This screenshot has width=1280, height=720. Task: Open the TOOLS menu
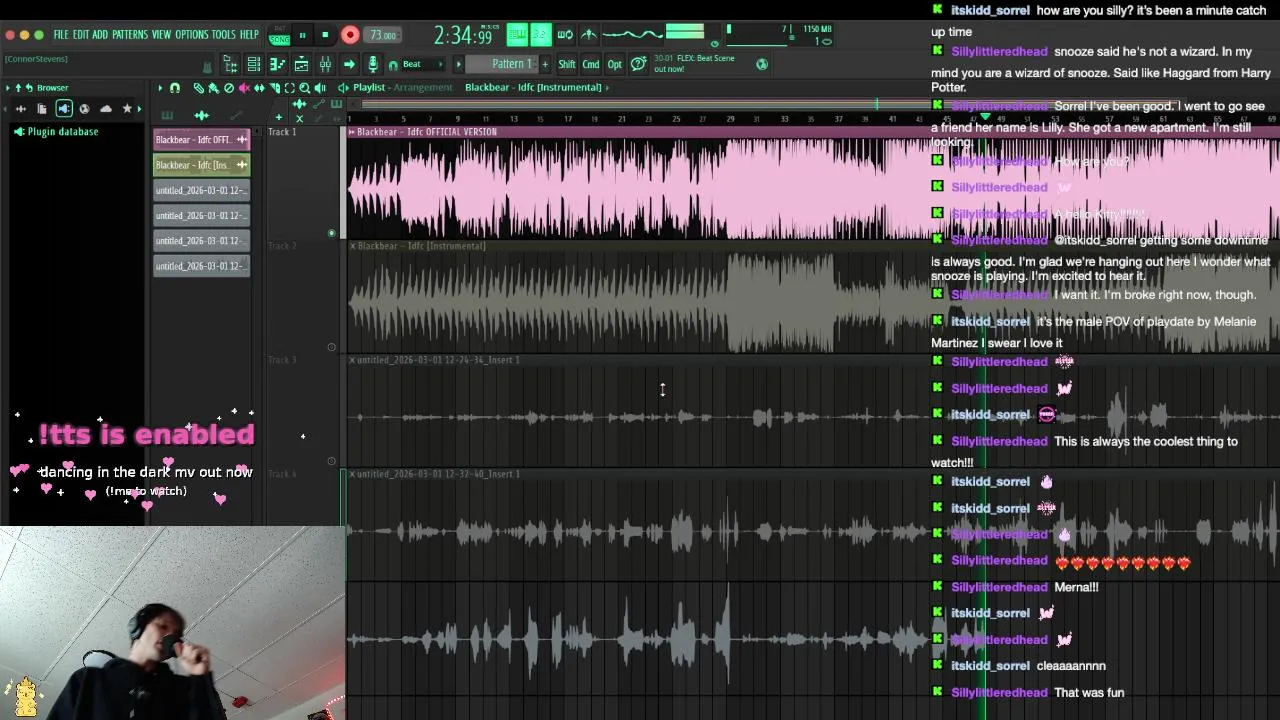224,35
